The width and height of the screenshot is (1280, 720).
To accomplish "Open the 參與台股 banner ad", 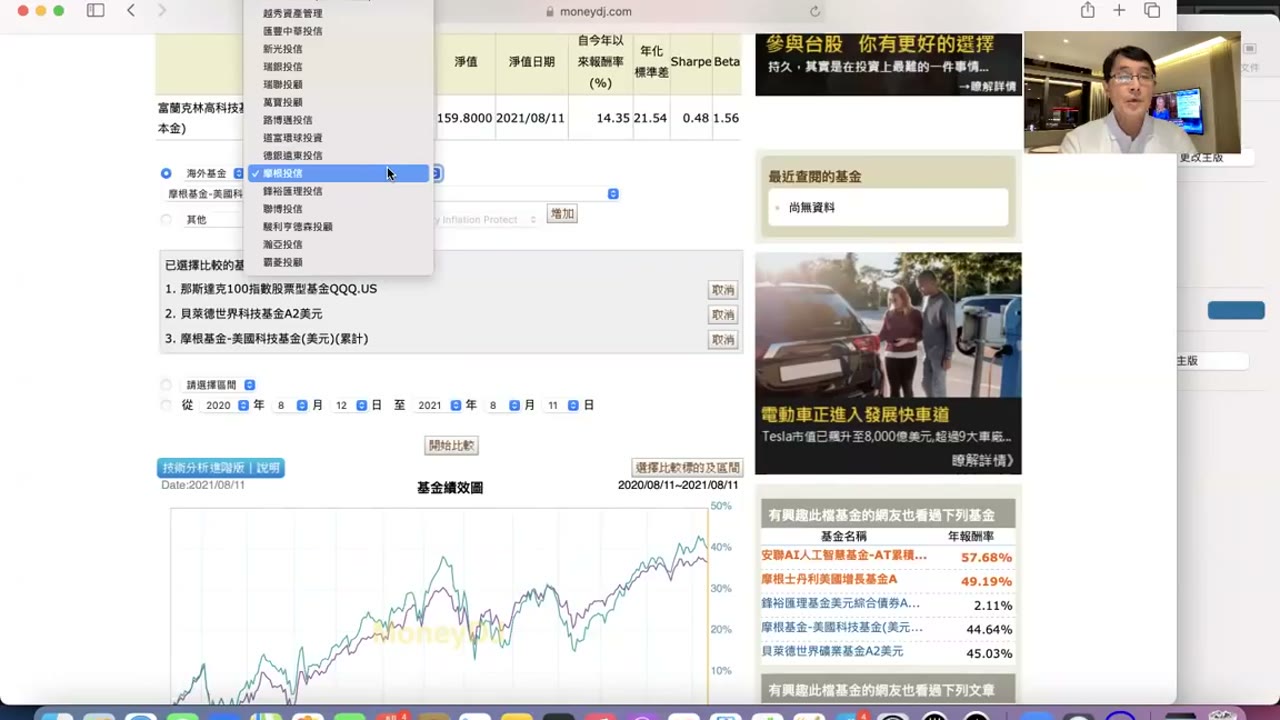I will click(x=888, y=63).
